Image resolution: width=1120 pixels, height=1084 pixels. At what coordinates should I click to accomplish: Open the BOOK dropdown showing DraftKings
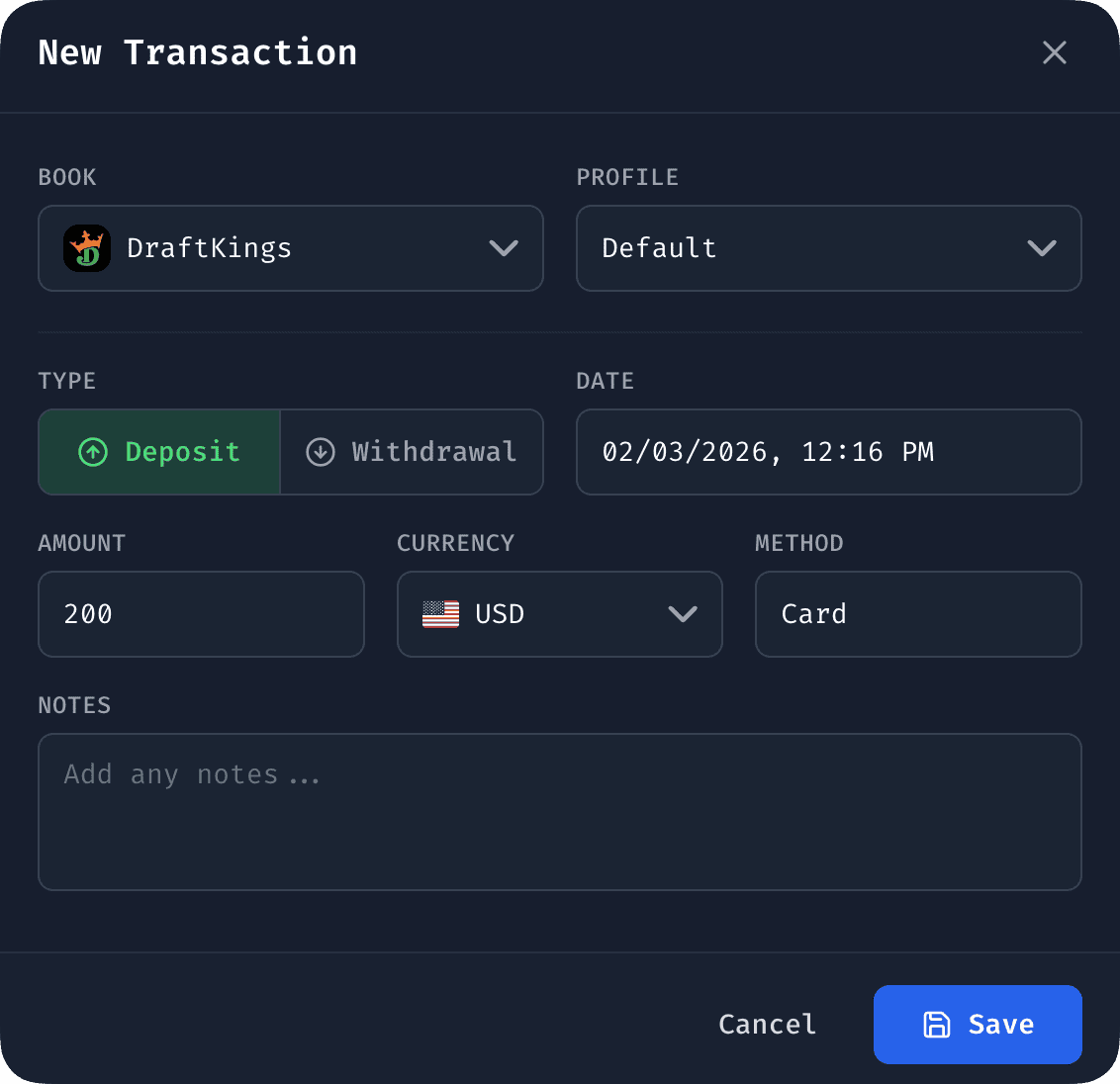[x=290, y=248]
